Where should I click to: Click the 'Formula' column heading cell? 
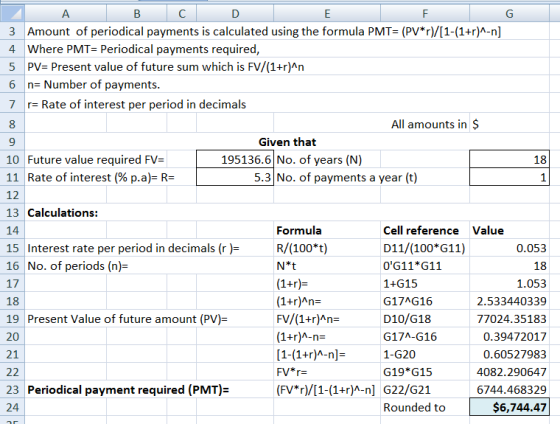[327, 230]
